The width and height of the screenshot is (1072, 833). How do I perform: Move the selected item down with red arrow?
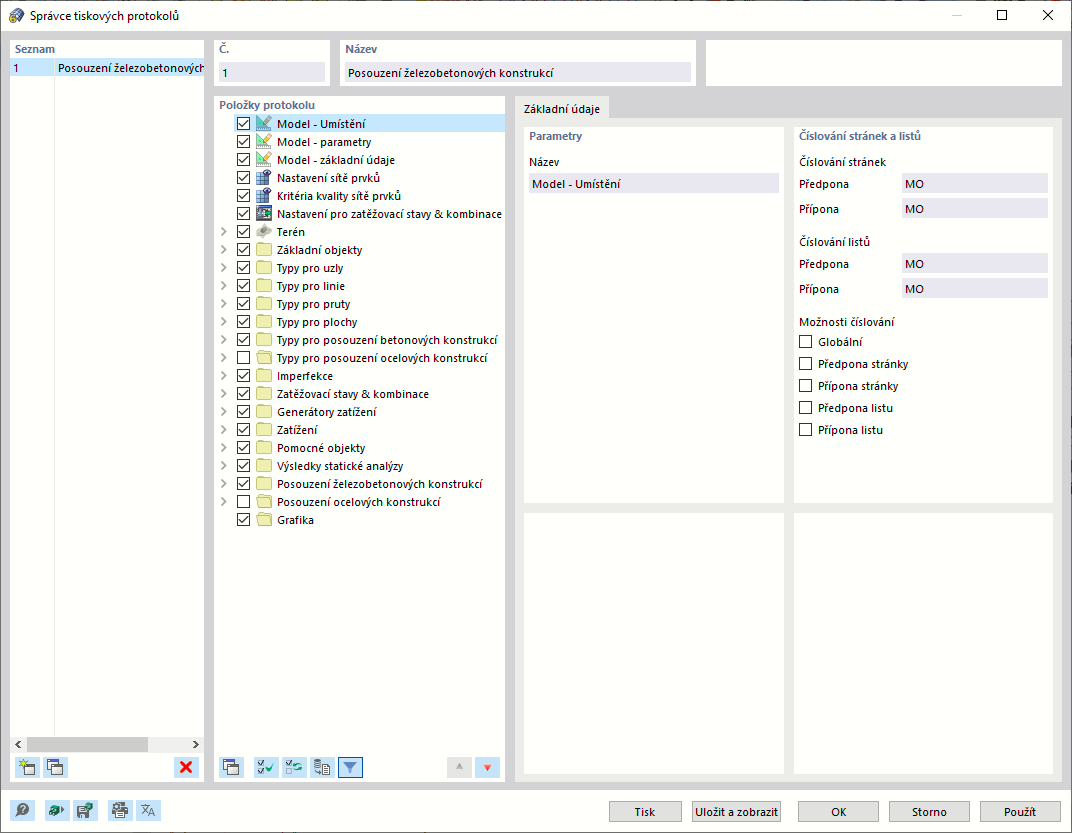tap(487, 767)
